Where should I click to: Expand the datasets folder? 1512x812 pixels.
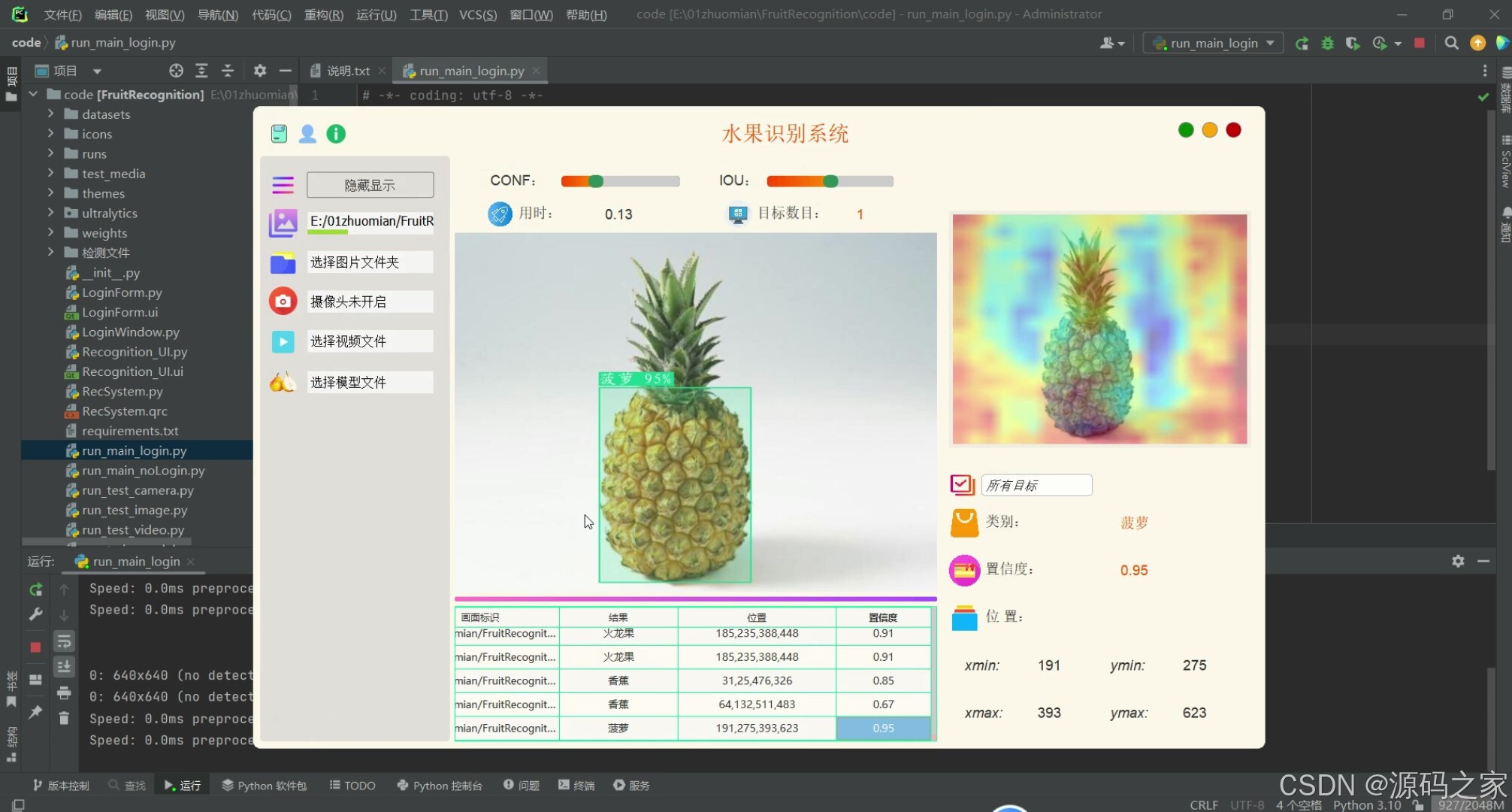click(50, 114)
